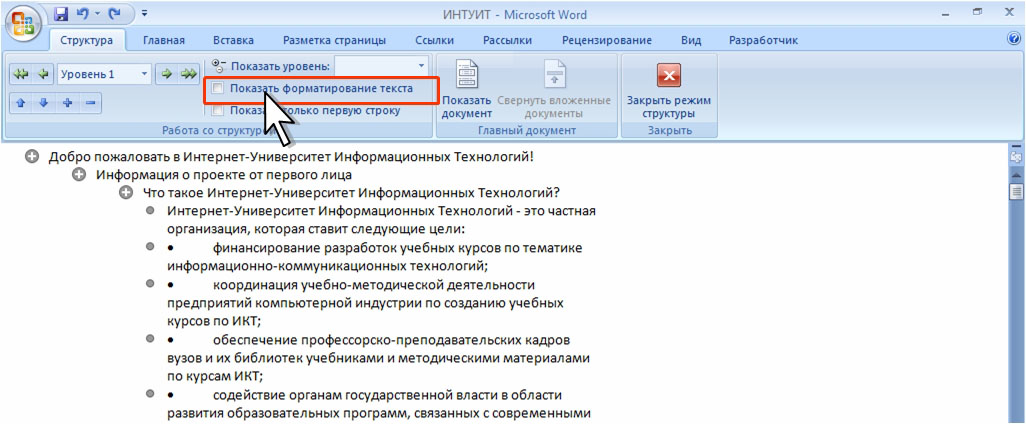
Task: Select body bullet before 'Интернет-Университет ... это частная'
Action: click(x=150, y=211)
